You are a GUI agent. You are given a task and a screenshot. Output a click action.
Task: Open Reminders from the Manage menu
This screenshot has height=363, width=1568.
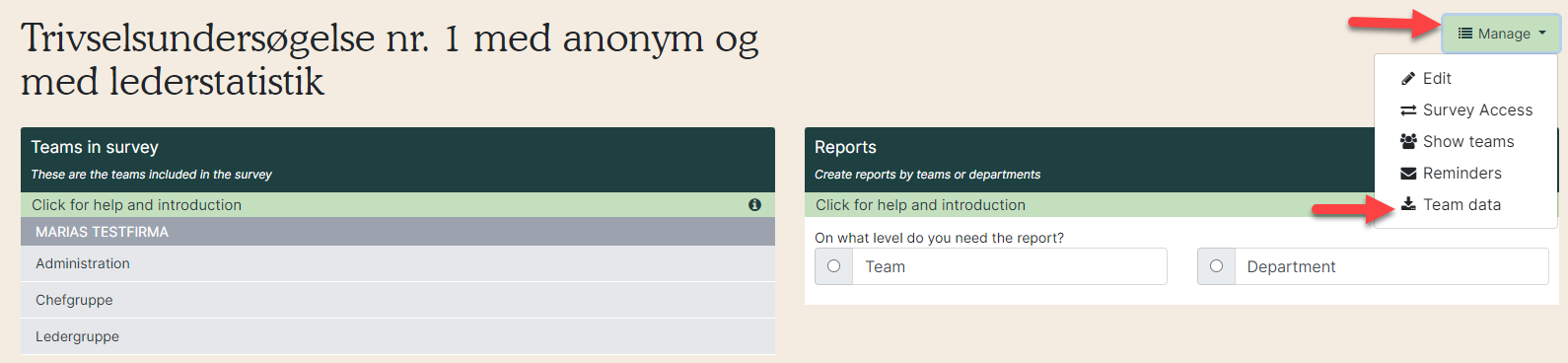coord(1465,173)
